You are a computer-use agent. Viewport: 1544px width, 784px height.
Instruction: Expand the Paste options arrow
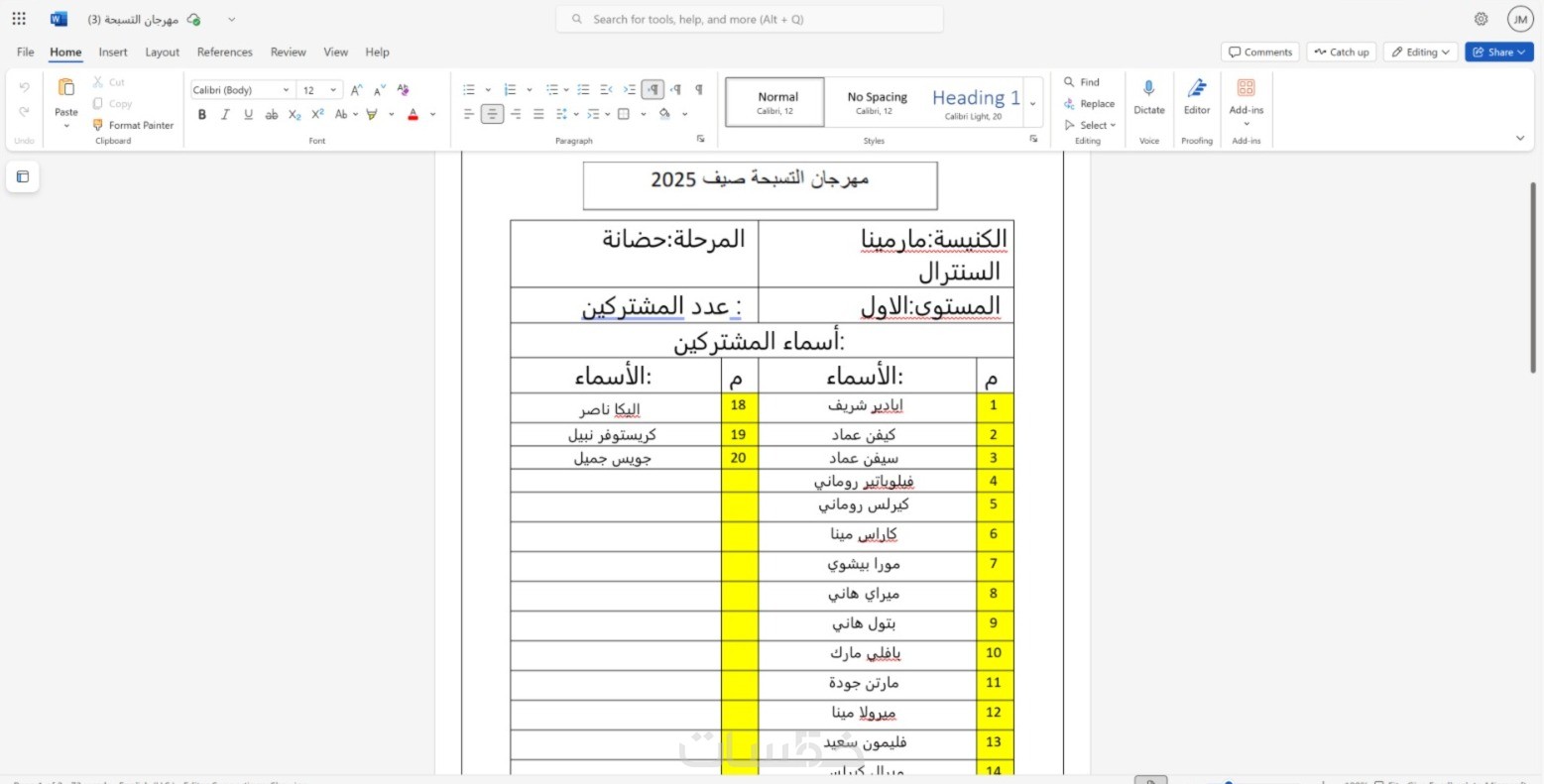pos(66,126)
